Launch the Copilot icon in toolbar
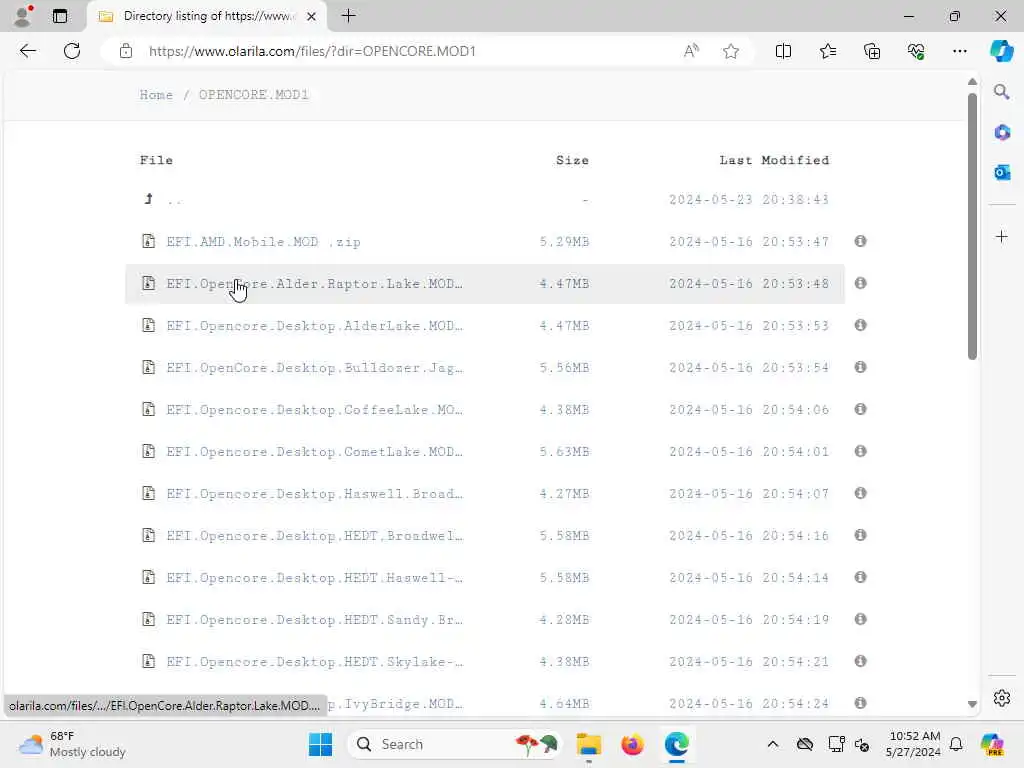Image resolution: width=1024 pixels, height=768 pixels. pyautogui.click(x=1001, y=51)
